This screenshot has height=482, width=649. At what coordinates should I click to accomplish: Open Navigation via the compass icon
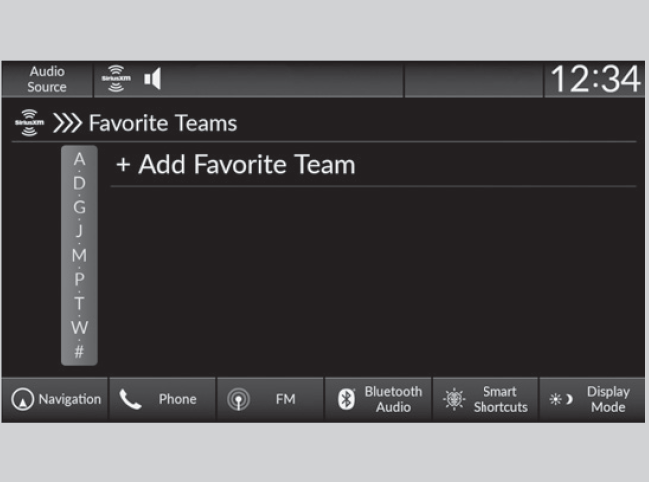coord(21,400)
